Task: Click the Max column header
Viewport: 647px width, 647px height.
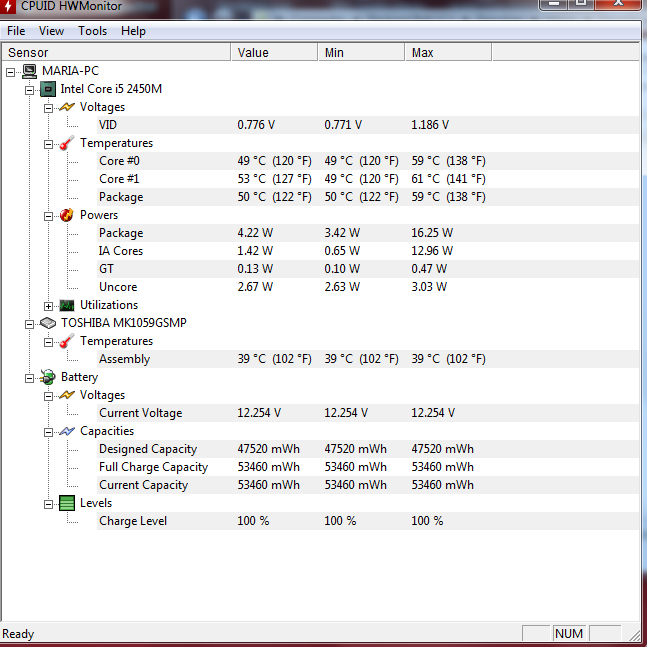Action: pyautogui.click(x=449, y=52)
